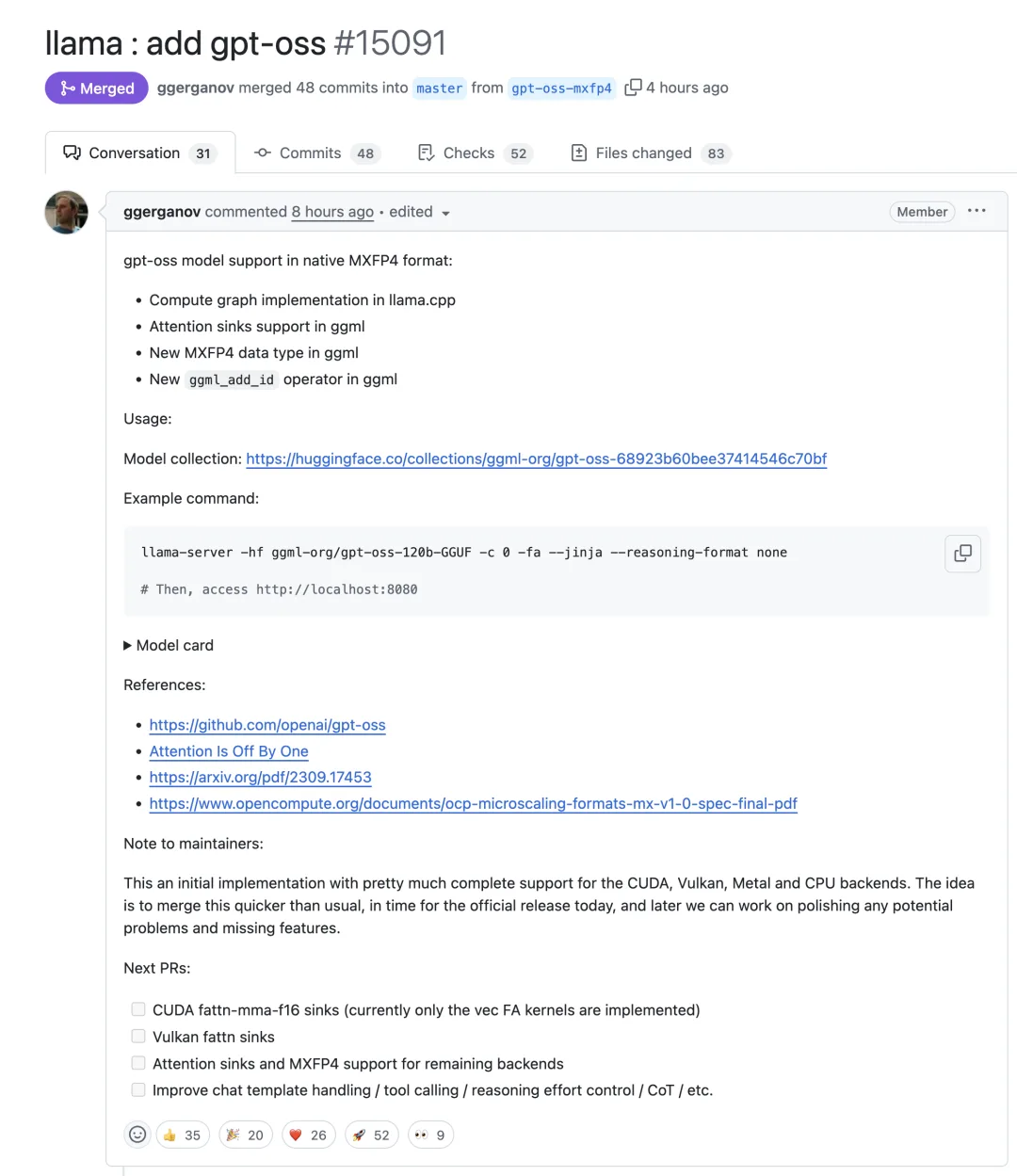The height and width of the screenshot is (1176, 1017).
Task: Copy the gpt-oss-mxfp4 branch name icon
Action: pos(633,88)
